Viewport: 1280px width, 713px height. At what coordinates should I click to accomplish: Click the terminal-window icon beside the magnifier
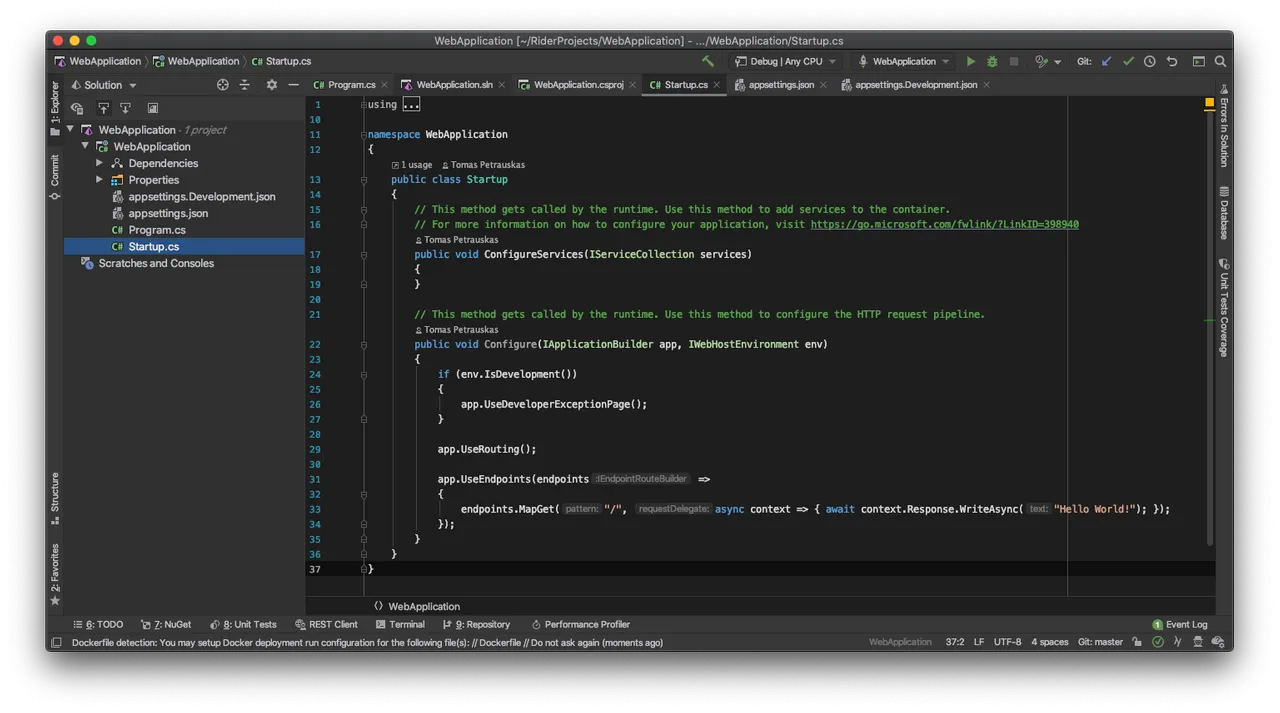pyautogui.click(x=1198, y=61)
